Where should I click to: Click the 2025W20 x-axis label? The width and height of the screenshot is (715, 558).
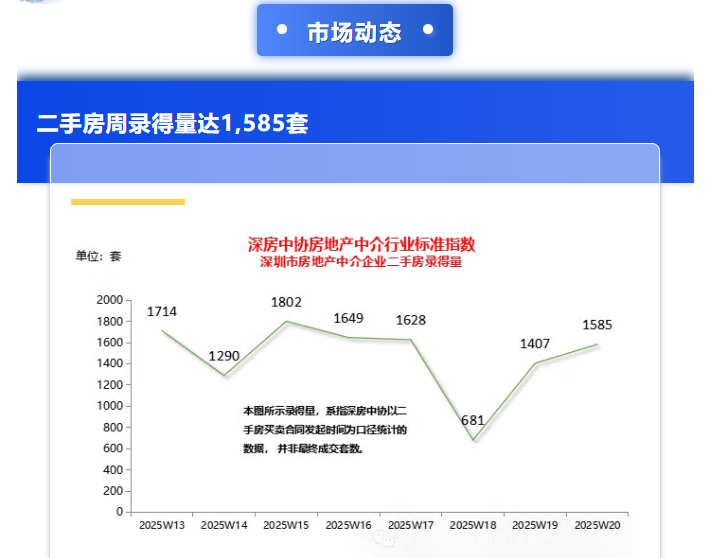[597, 525]
